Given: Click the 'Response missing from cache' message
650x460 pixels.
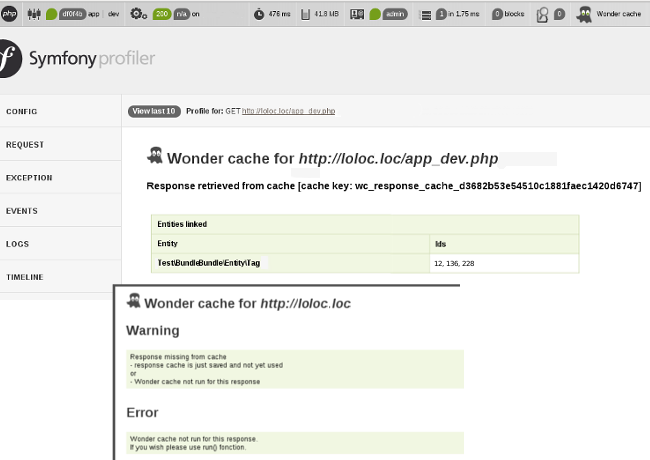Looking at the screenshot, I should coord(178,357).
